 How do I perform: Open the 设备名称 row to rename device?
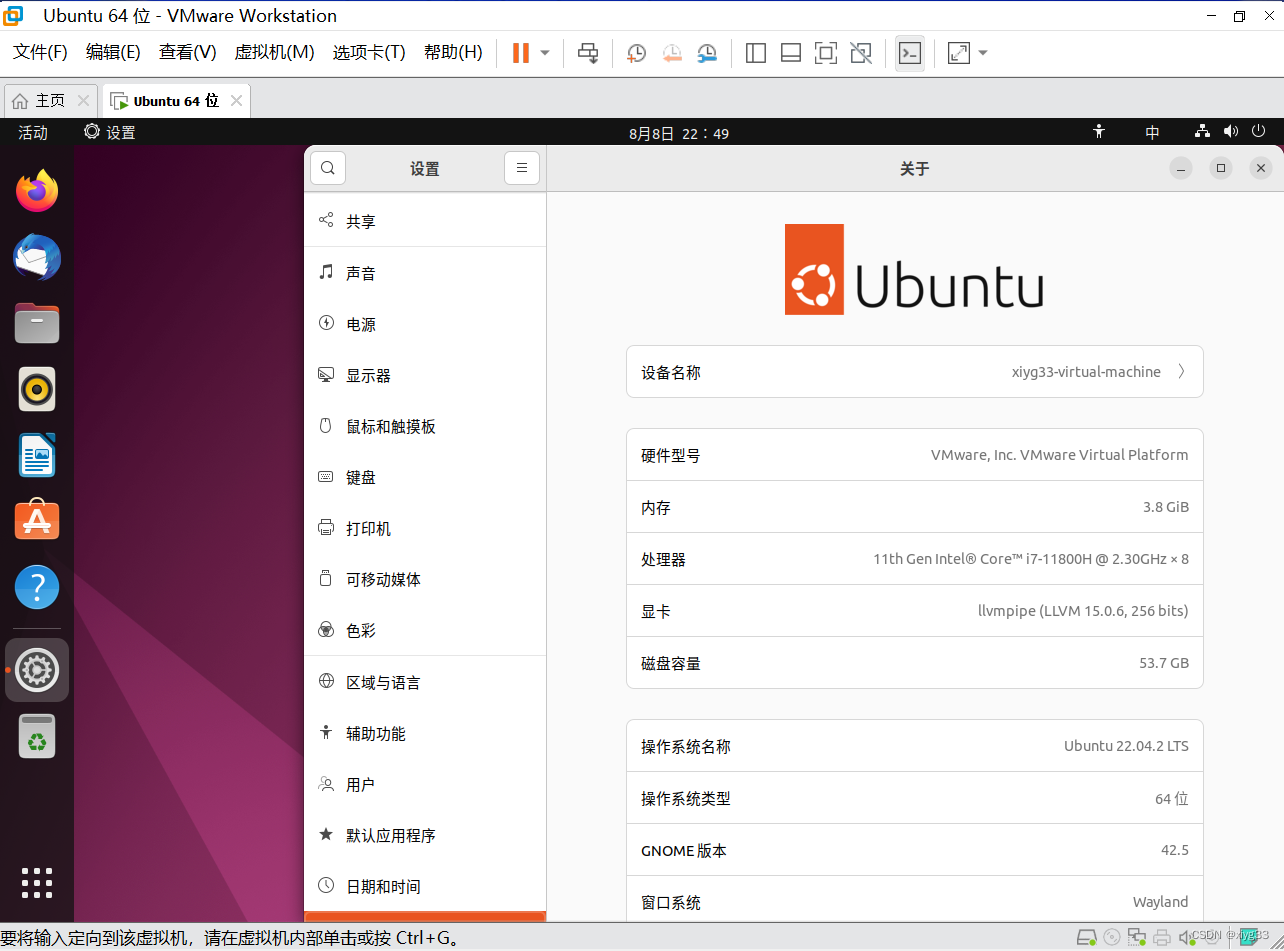pos(914,372)
